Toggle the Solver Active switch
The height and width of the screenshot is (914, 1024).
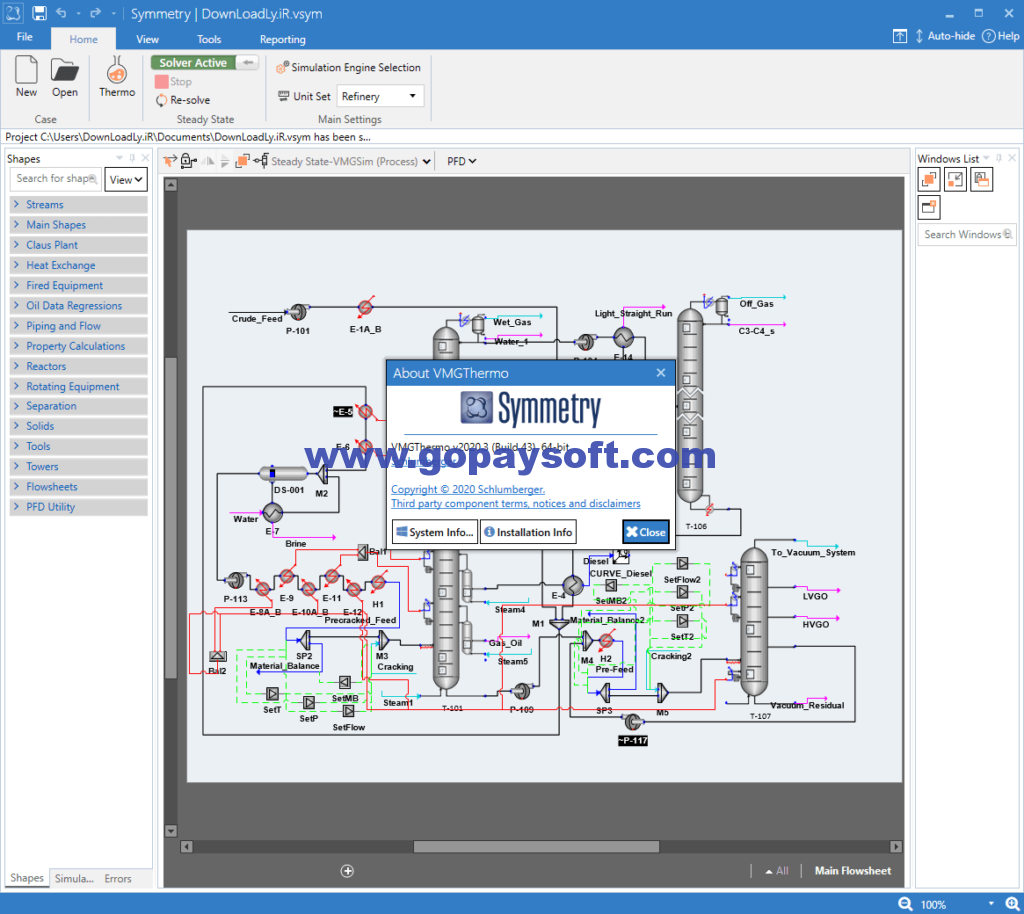coord(205,63)
